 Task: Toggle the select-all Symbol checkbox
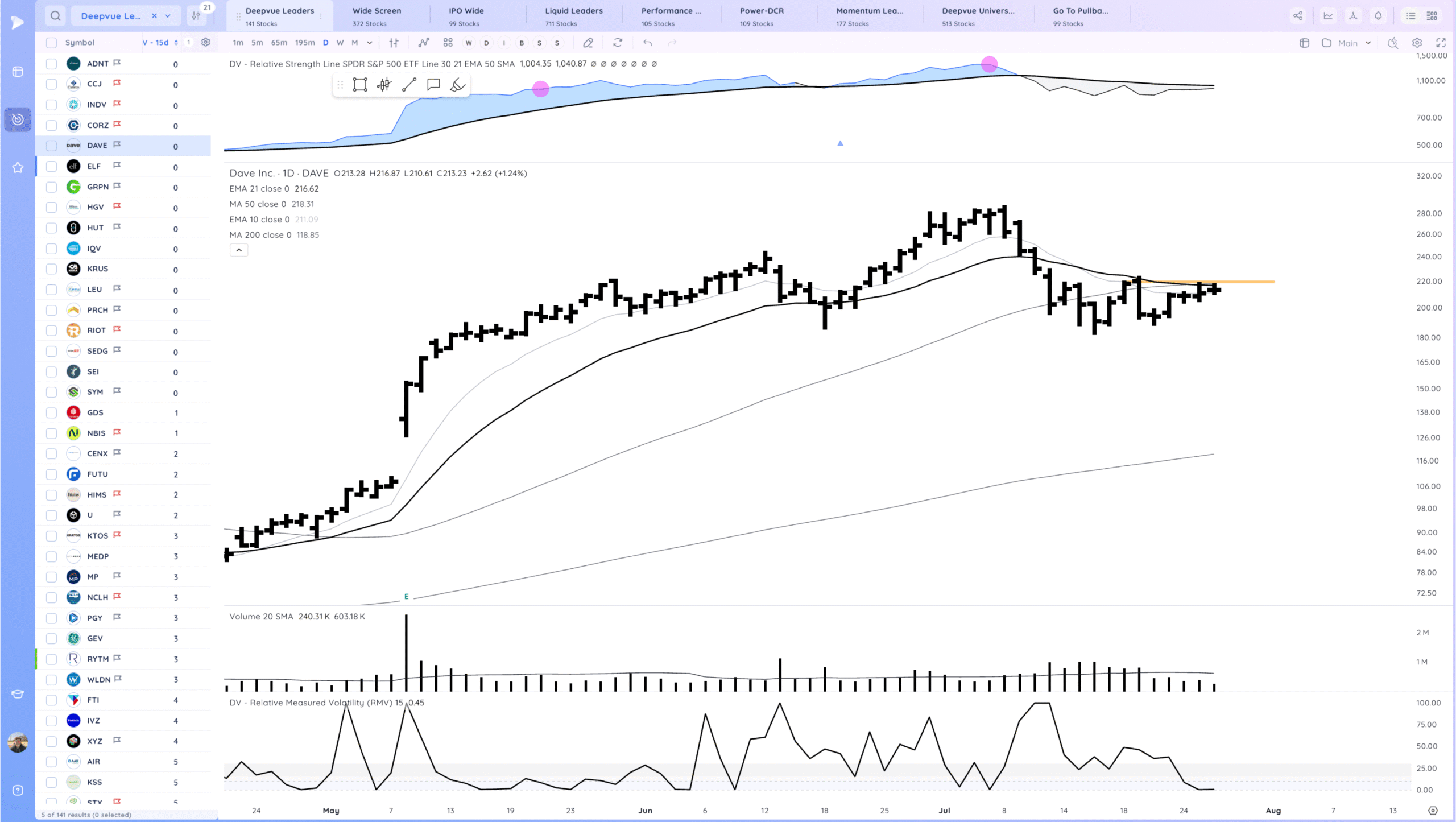click(x=52, y=43)
